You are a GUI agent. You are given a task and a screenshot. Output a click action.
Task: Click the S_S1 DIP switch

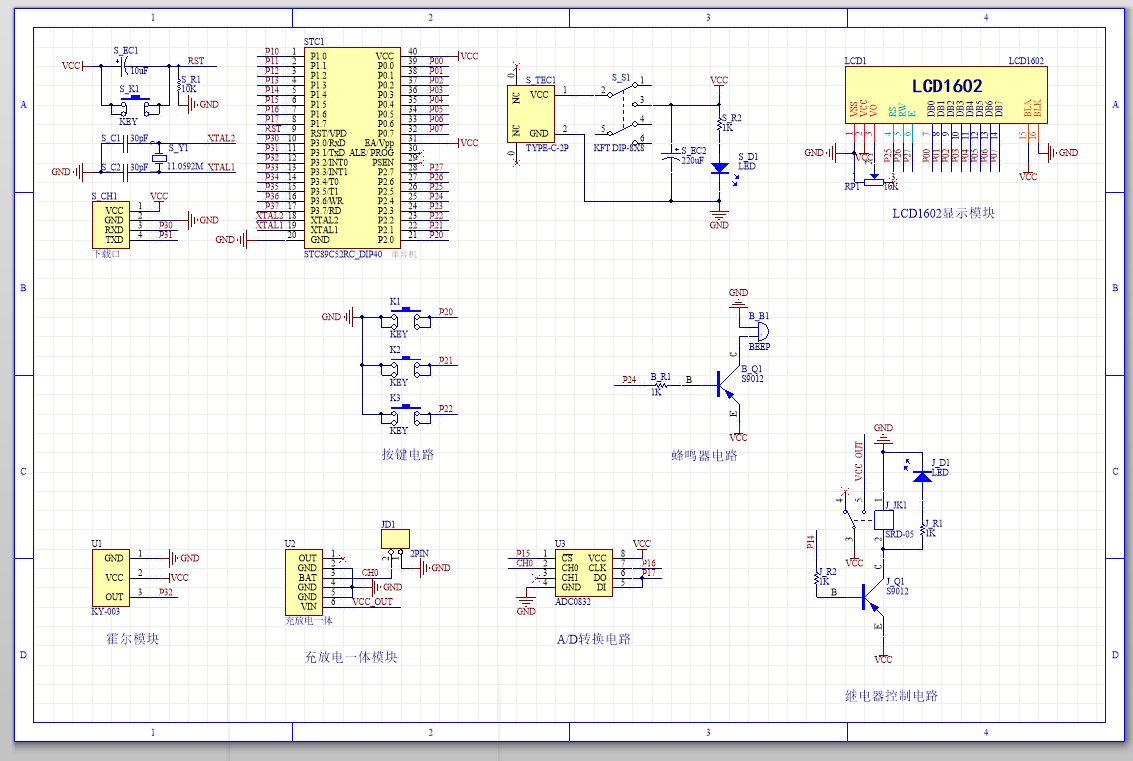point(622,111)
